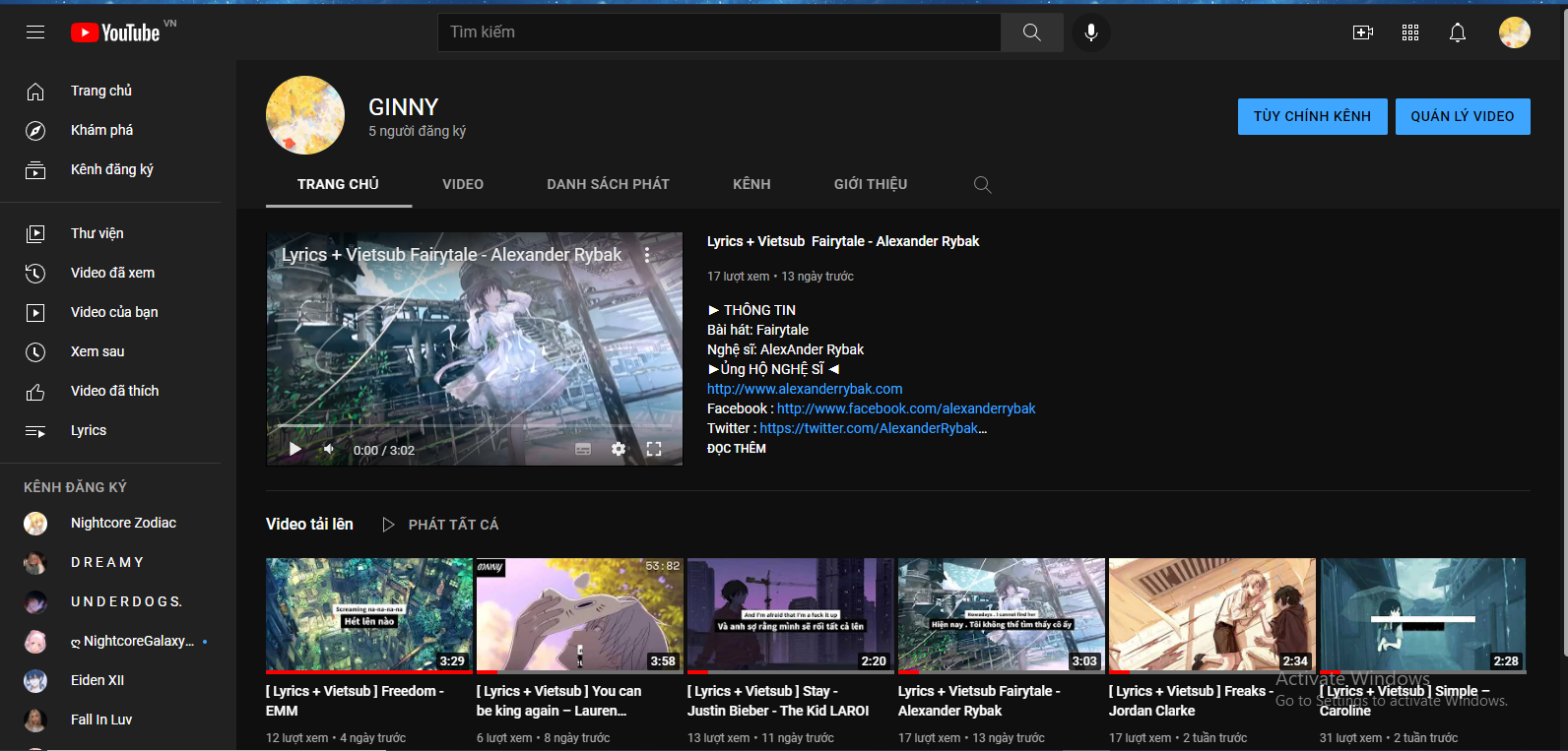Open account avatar menu in header

pyautogui.click(x=1515, y=32)
